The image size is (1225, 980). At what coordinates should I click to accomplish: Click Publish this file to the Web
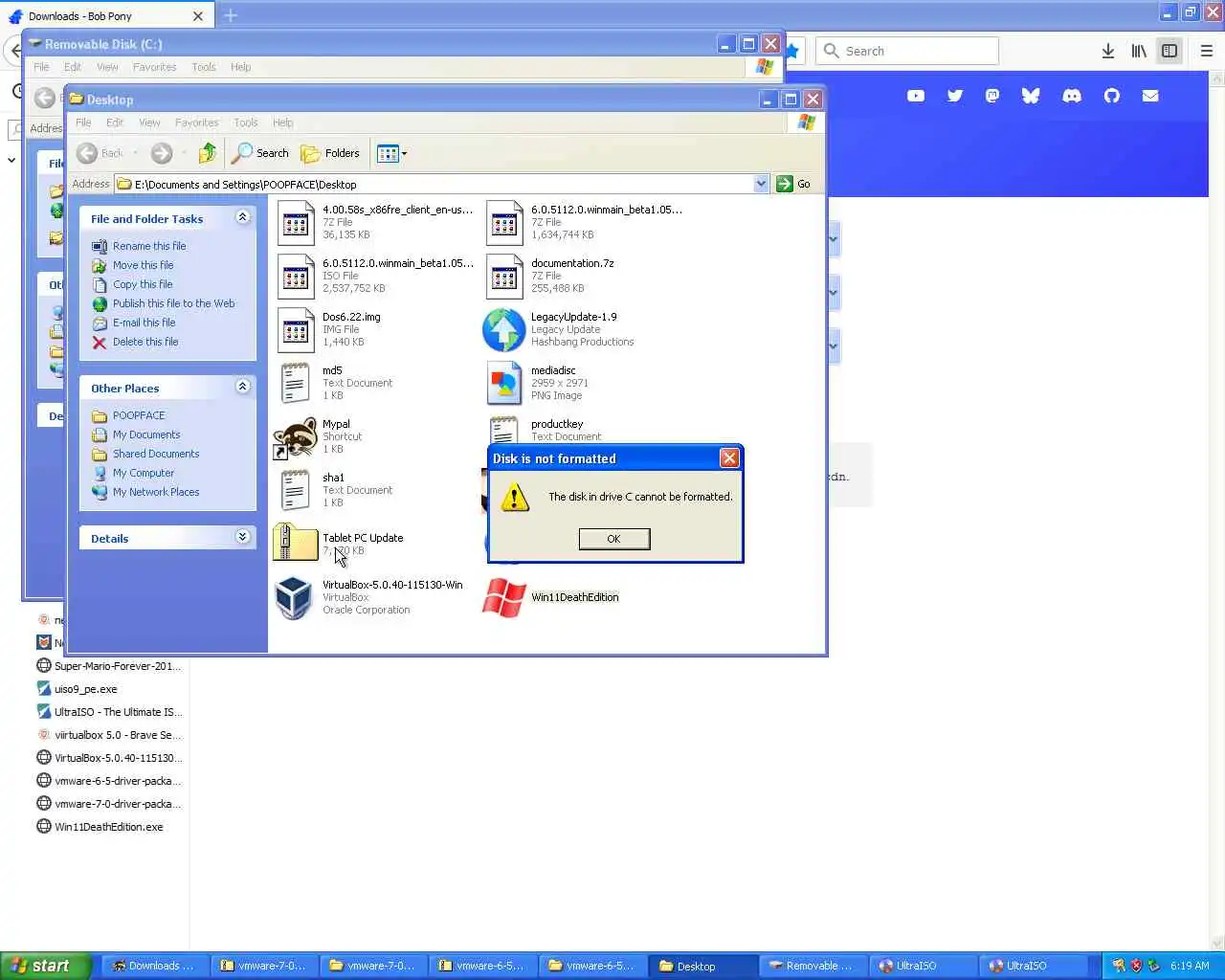173,303
